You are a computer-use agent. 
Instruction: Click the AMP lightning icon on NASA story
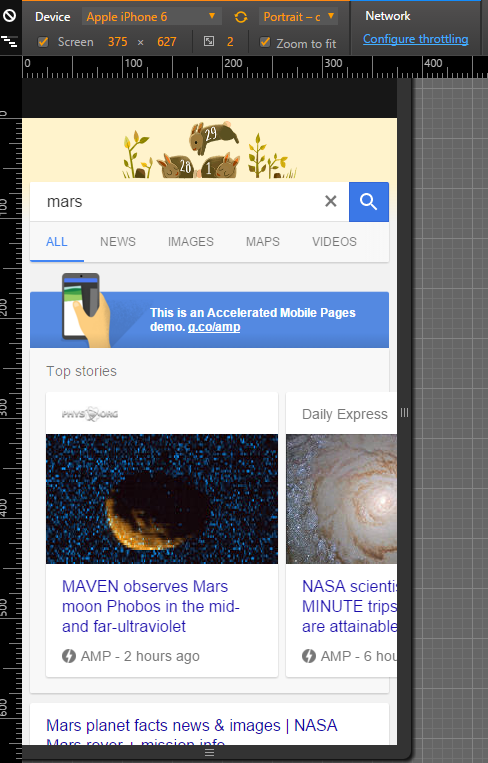click(x=308, y=656)
